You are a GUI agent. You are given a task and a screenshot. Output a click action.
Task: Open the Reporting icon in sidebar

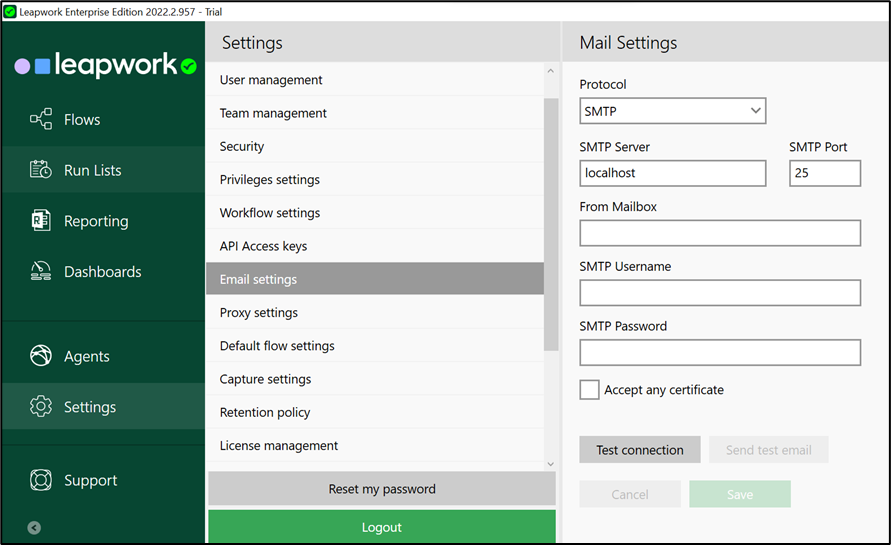41,221
